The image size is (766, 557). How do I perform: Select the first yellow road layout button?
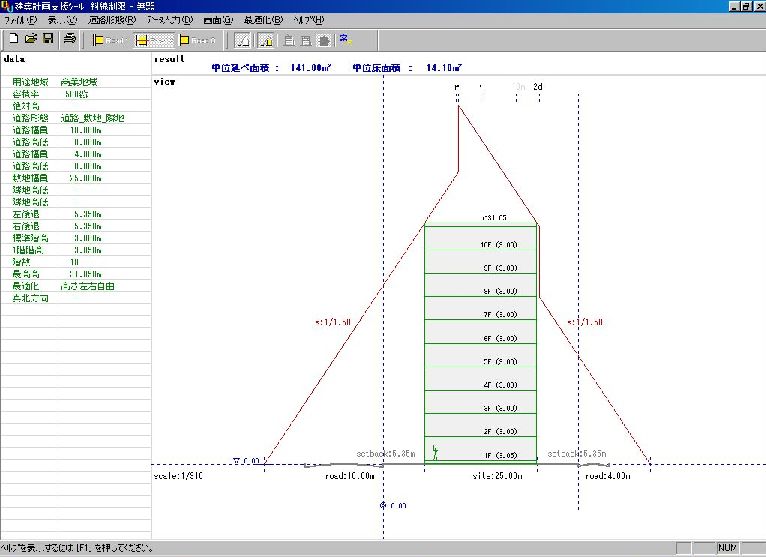click(x=109, y=40)
